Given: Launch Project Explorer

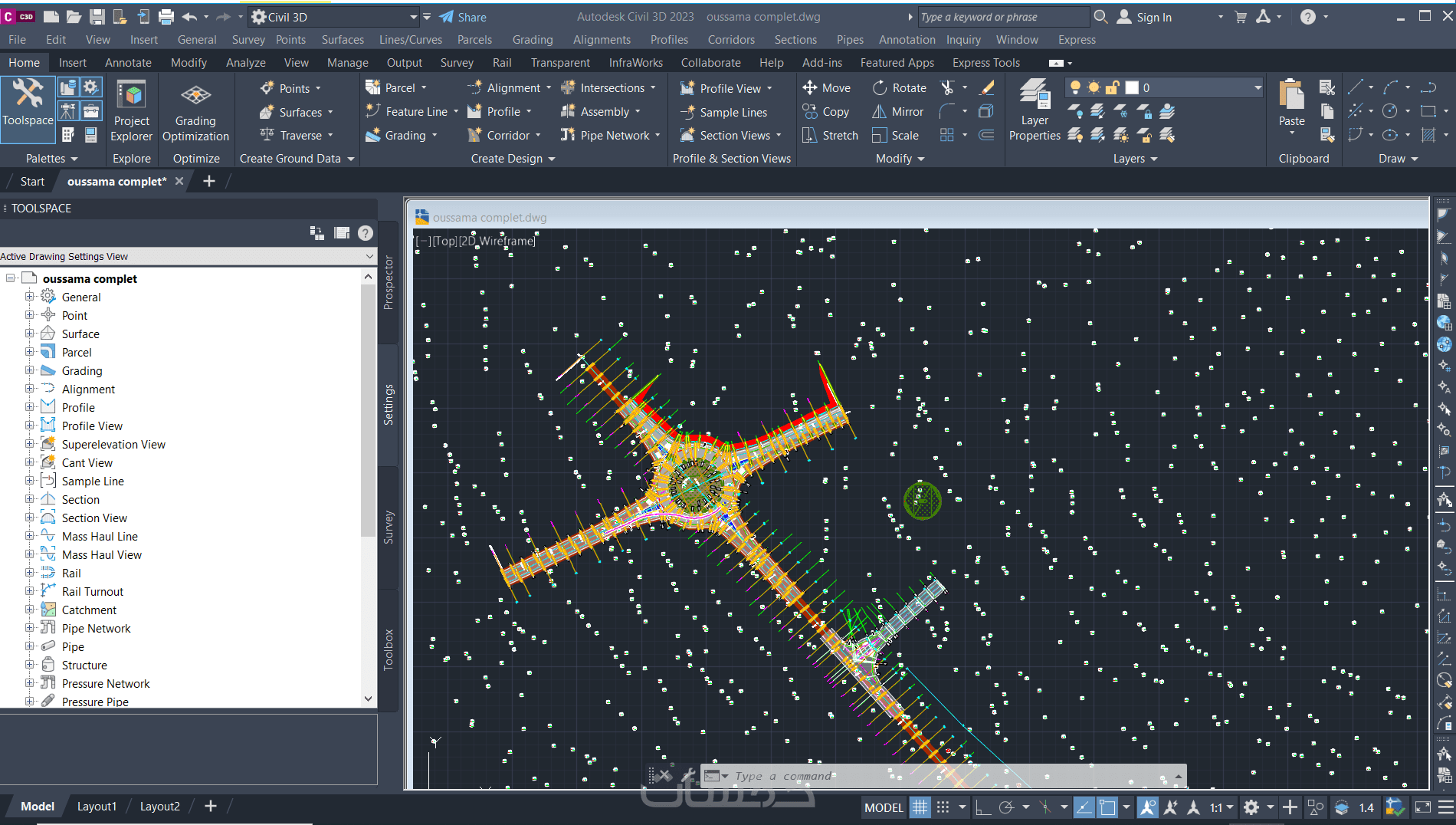Looking at the screenshot, I should point(132,112).
